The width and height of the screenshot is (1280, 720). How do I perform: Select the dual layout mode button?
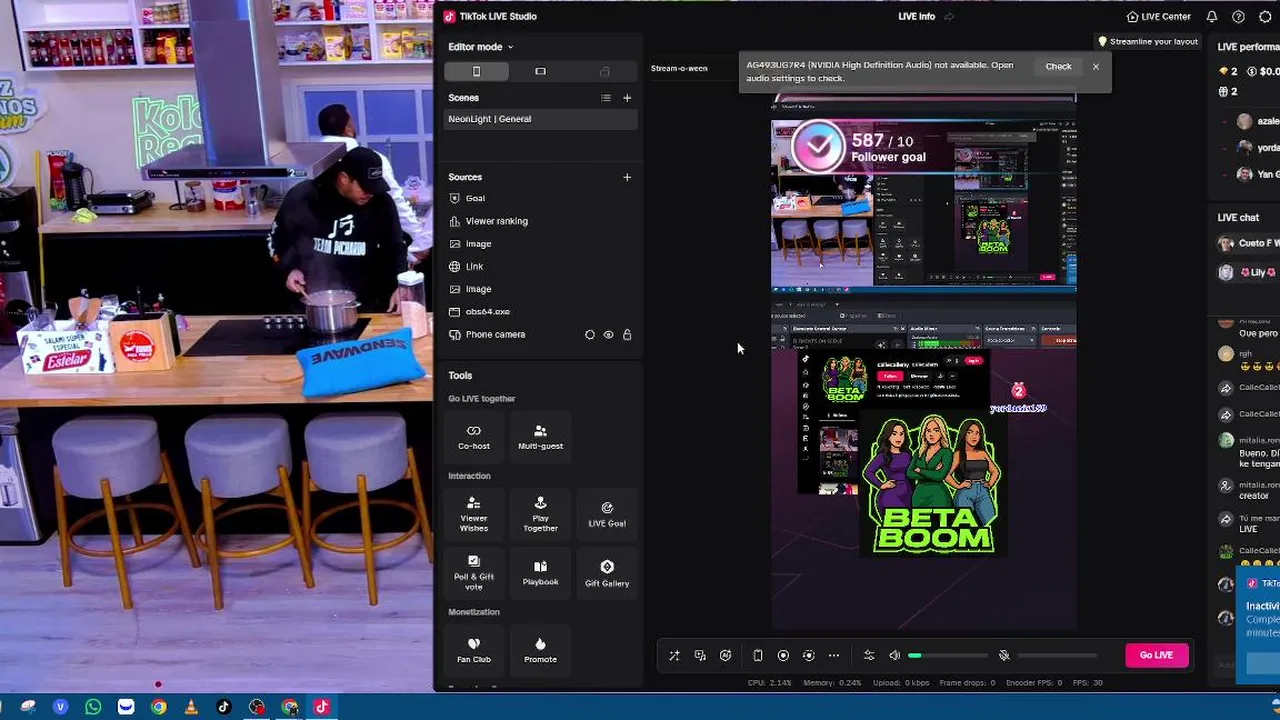(604, 71)
